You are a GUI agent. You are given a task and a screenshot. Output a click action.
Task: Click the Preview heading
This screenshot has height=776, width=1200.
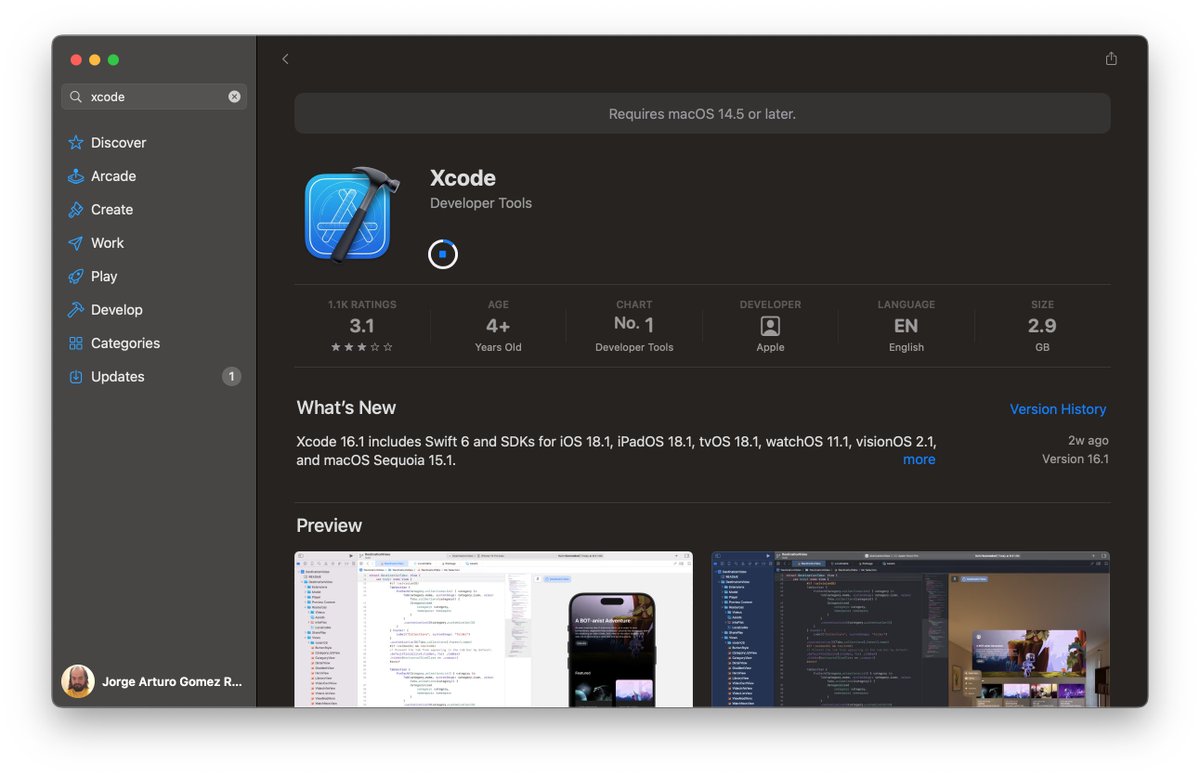coord(329,526)
